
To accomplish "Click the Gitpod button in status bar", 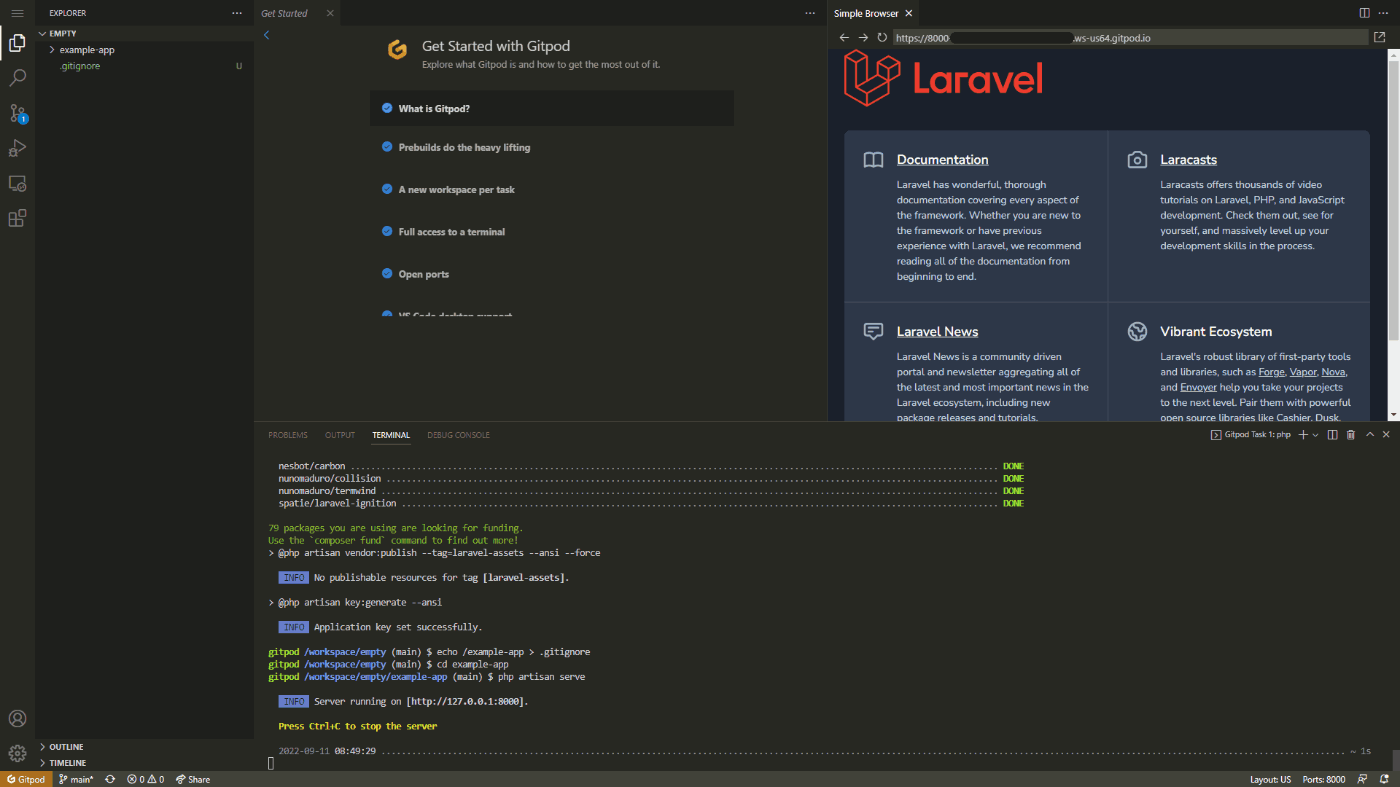I will [25, 779].
